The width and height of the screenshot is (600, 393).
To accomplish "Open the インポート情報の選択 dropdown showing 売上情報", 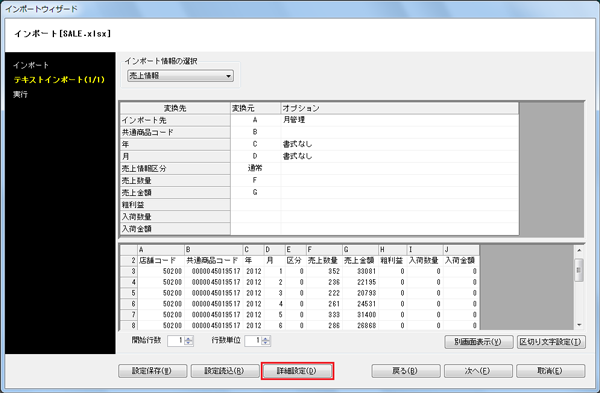I will [180, 76].
